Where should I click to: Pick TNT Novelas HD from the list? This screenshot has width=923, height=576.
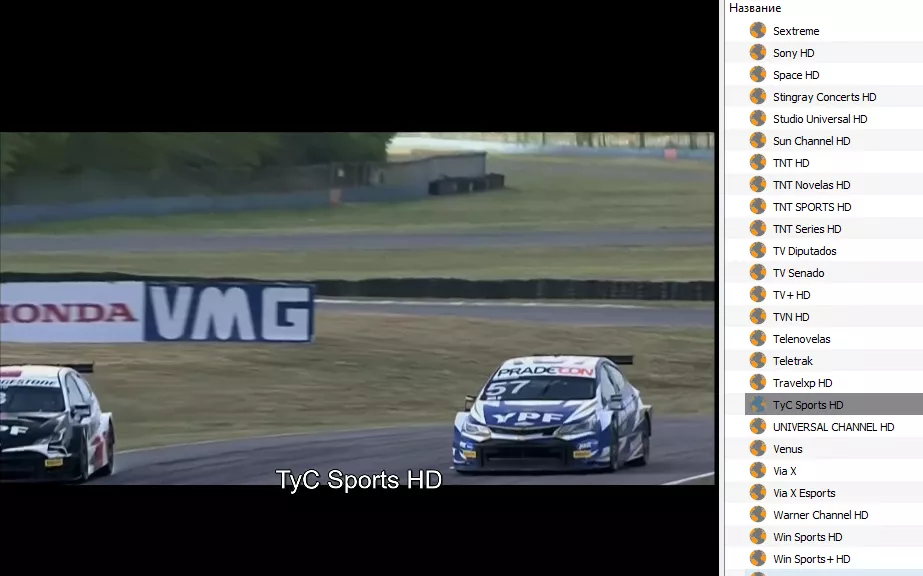click(x=812, y=185)
